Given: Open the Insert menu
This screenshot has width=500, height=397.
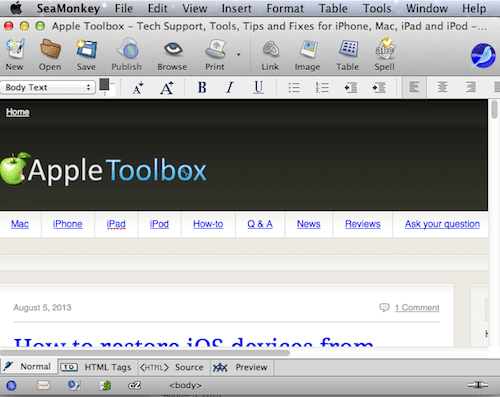Looking at the screenshot, I should click(x=237, y=8).
